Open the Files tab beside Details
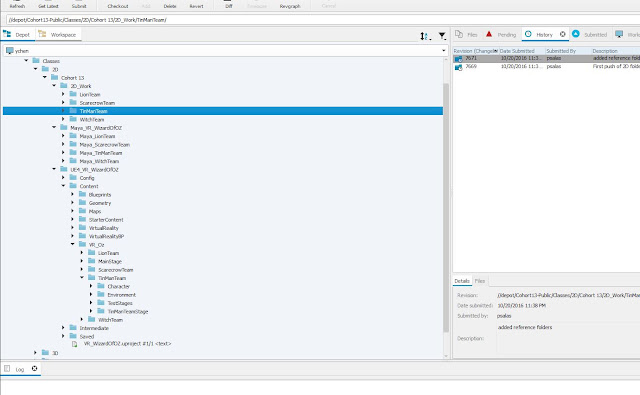This screenshot has width=640, height=395. pyautogui.click(x=480, y=281)
